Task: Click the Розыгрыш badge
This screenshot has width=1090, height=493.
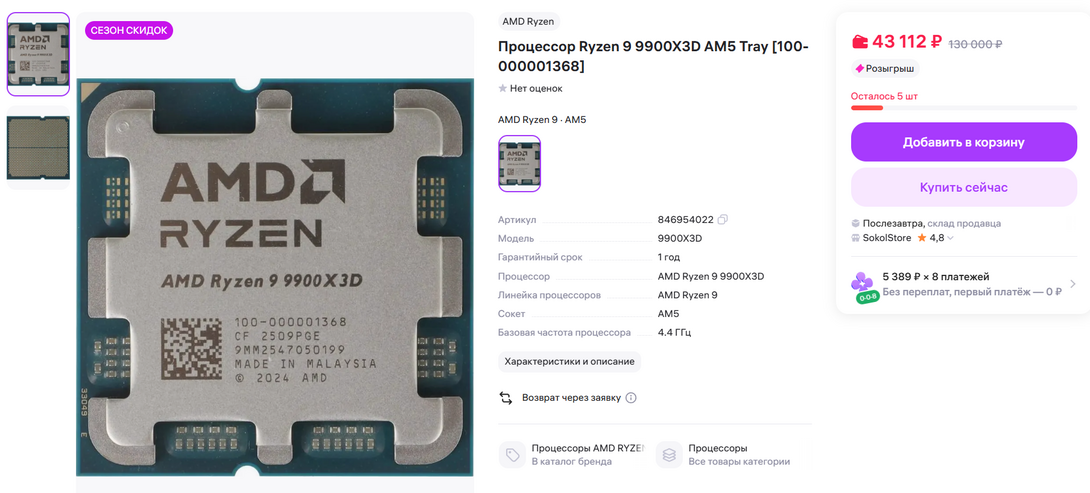Action: click(885, 69)
